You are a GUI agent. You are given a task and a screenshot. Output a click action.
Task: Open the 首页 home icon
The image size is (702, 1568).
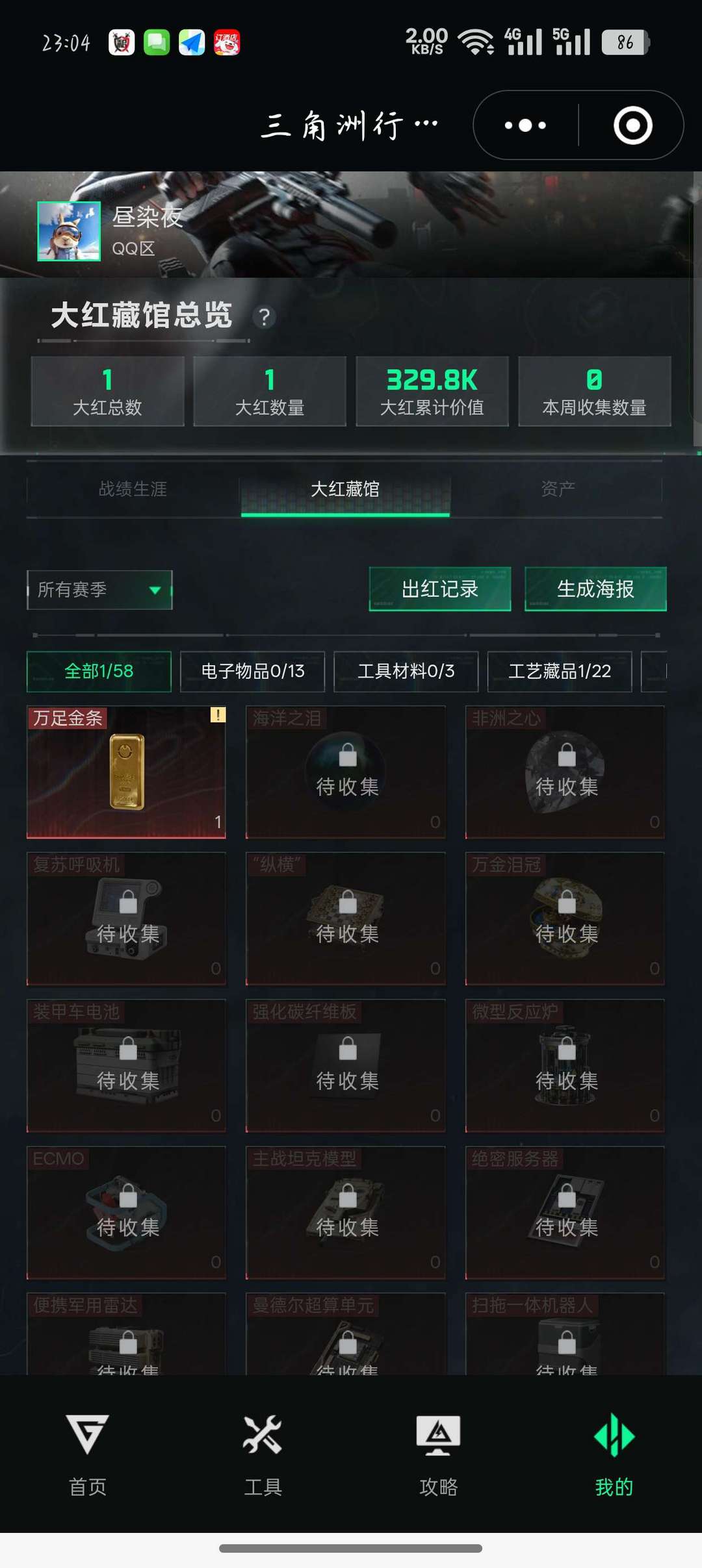[88, 1434]
